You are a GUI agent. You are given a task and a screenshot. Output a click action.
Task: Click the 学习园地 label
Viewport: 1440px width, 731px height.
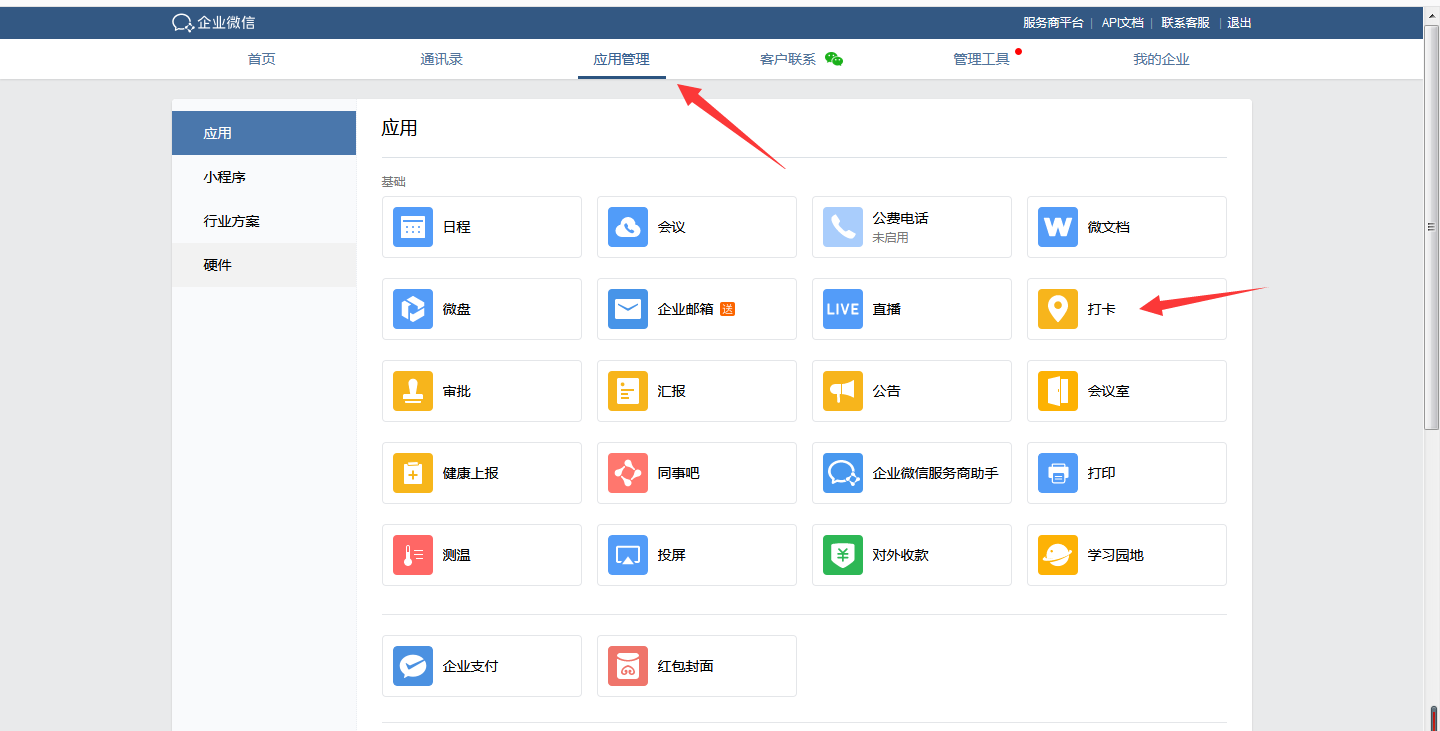click(x=1116, y=555)
